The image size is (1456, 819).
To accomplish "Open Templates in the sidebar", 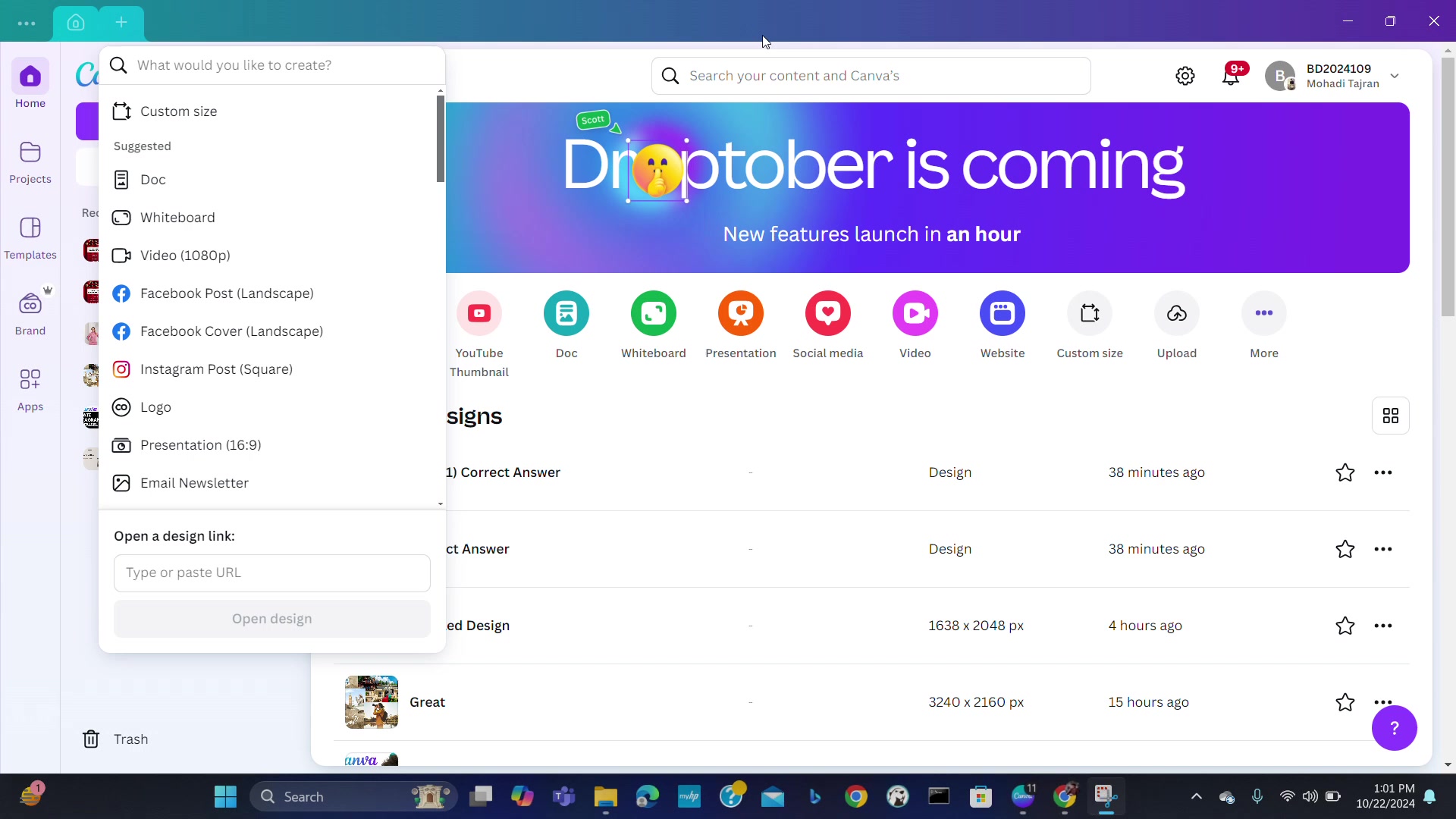I will [30, 237].
